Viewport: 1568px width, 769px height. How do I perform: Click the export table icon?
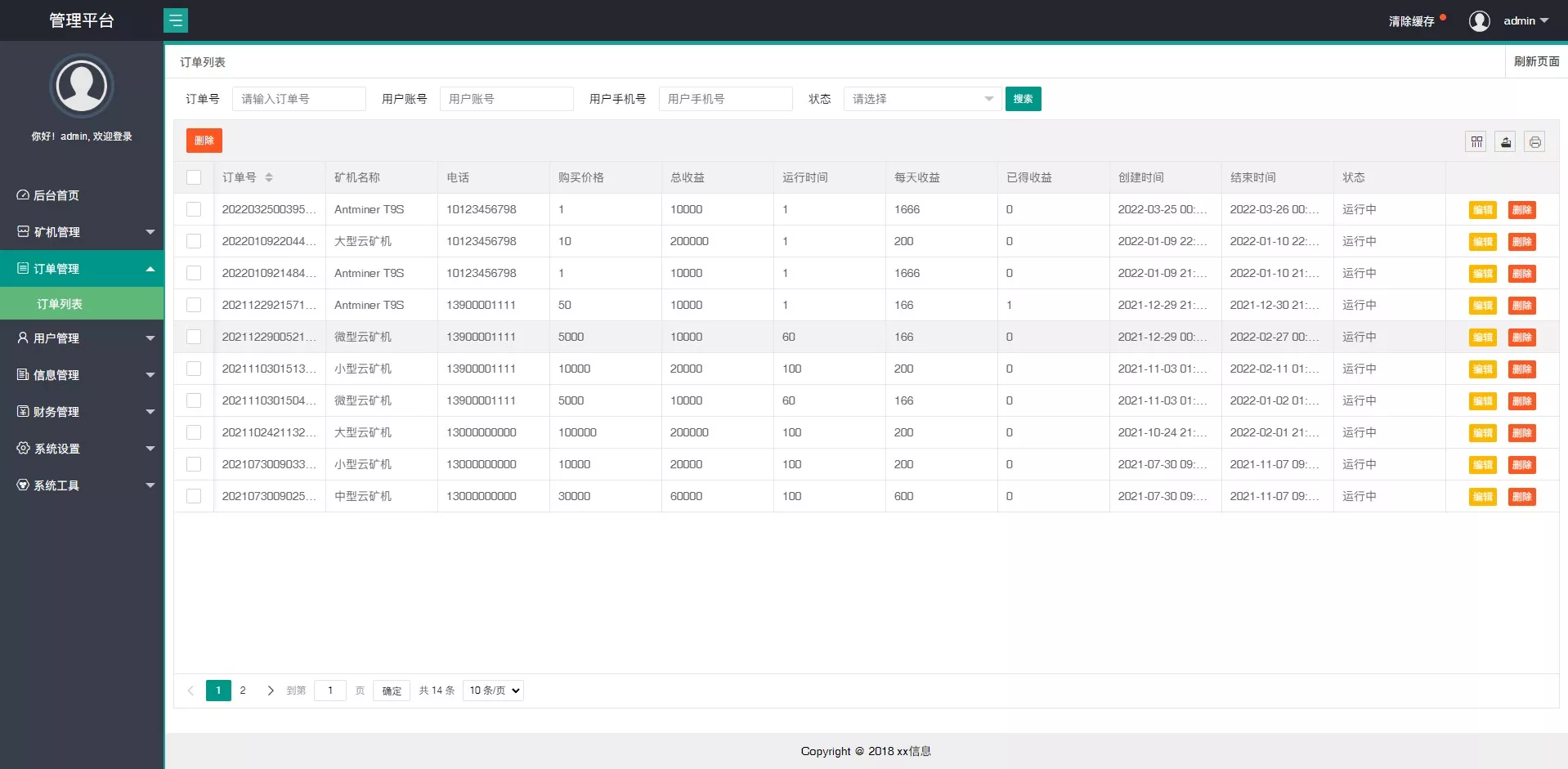click(x=1505, y=142)
